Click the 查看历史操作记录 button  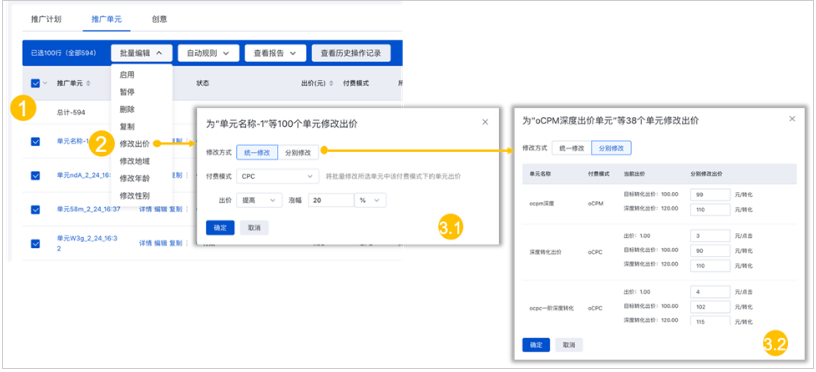(351, 53)
